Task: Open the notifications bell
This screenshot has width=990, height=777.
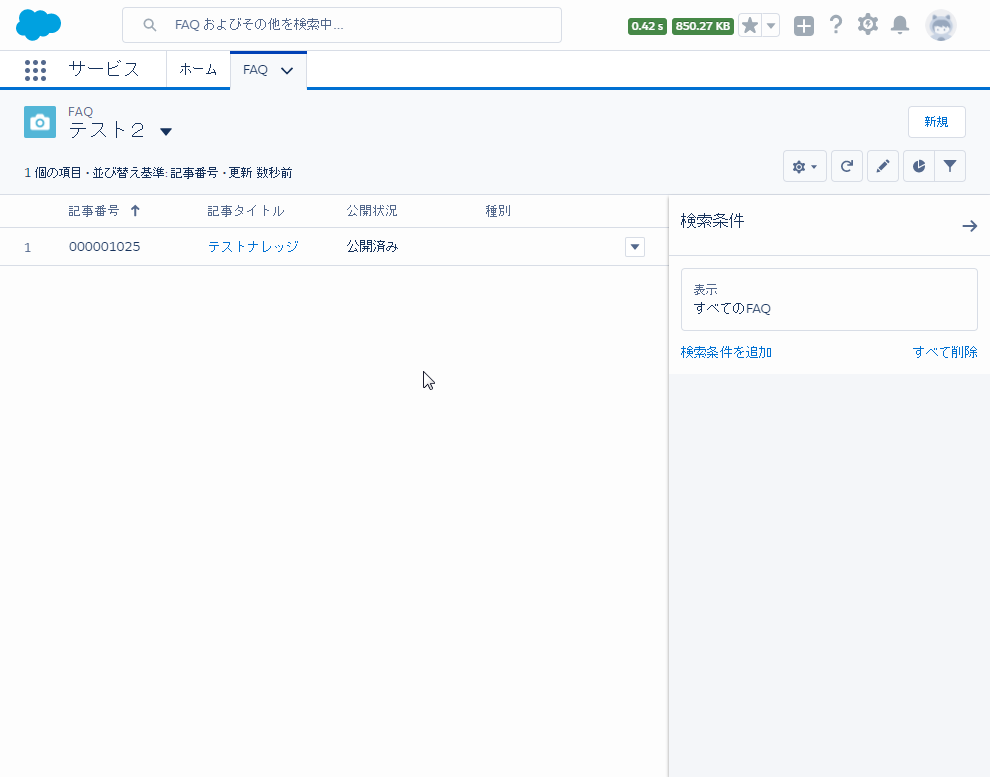Action: tap(900, 25)
